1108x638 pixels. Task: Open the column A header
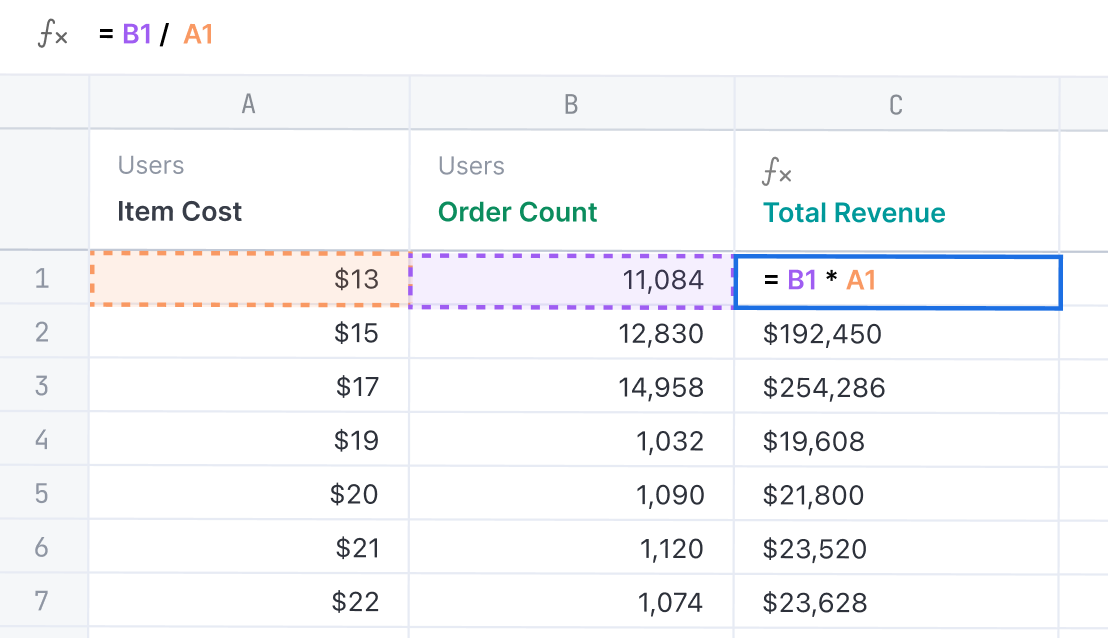249,102
